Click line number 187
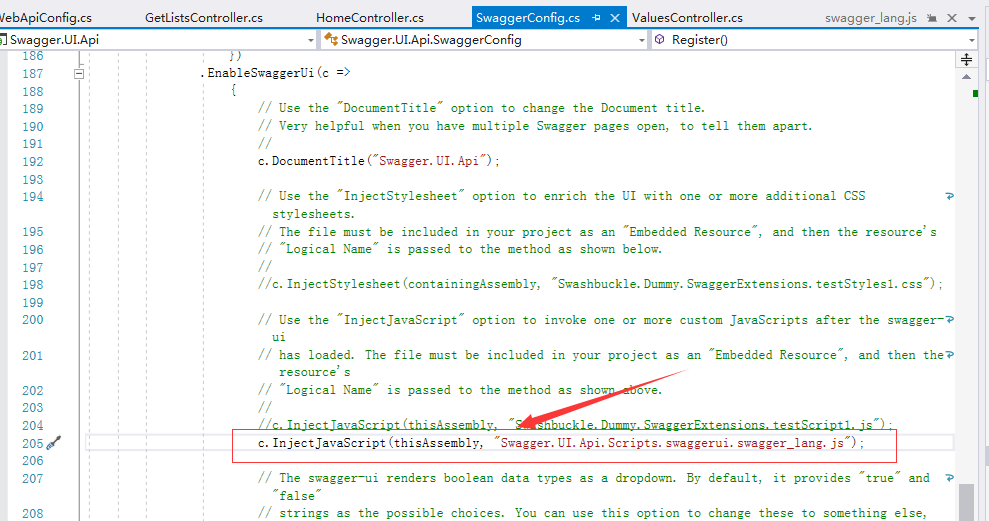989x521 pixels. [x=33, y=74]
